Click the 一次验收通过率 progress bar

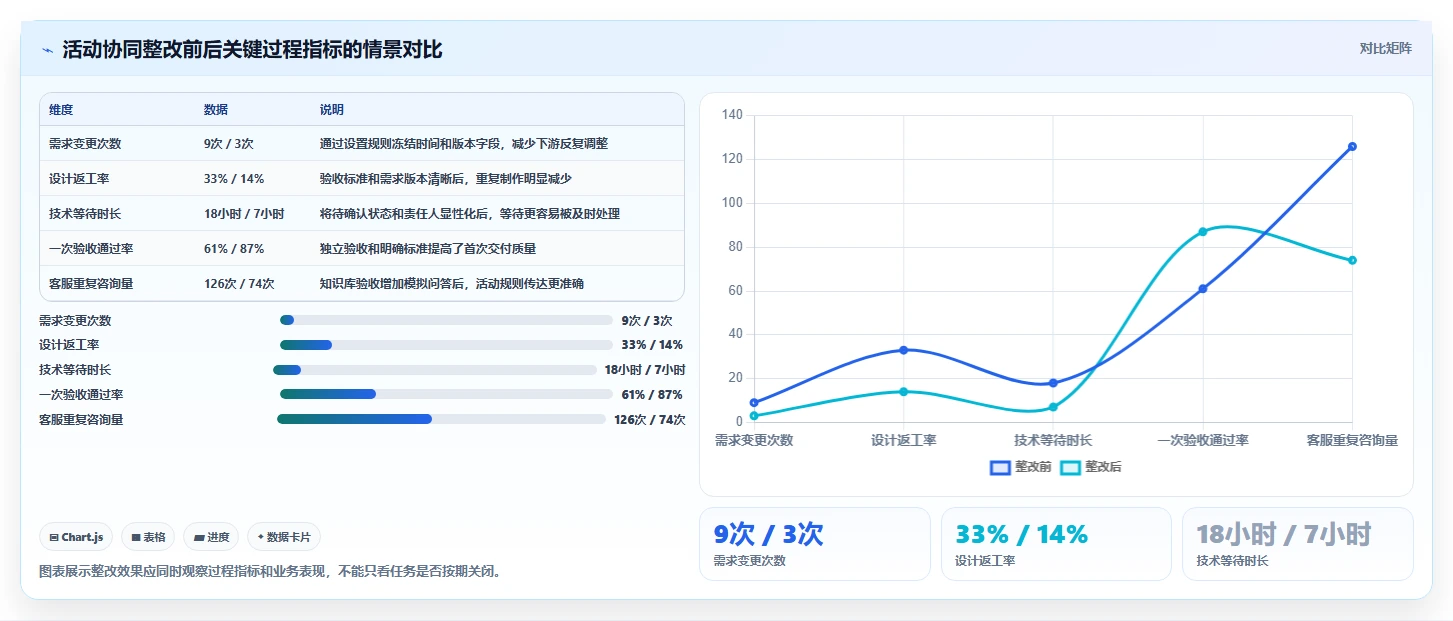pyautogui.click(x=446, y=394)
